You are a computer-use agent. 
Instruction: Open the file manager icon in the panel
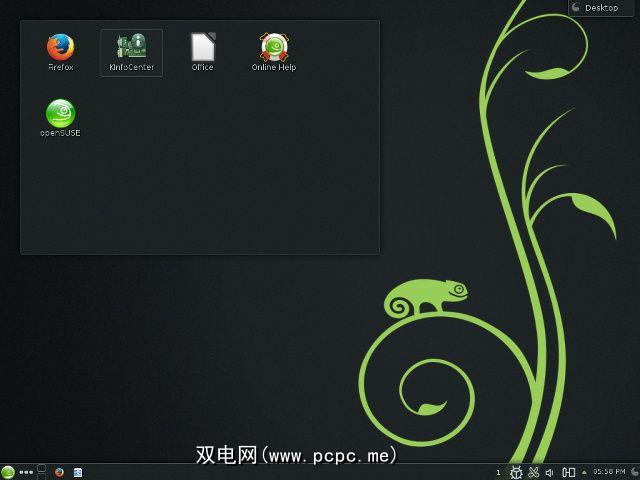(78, 473)
